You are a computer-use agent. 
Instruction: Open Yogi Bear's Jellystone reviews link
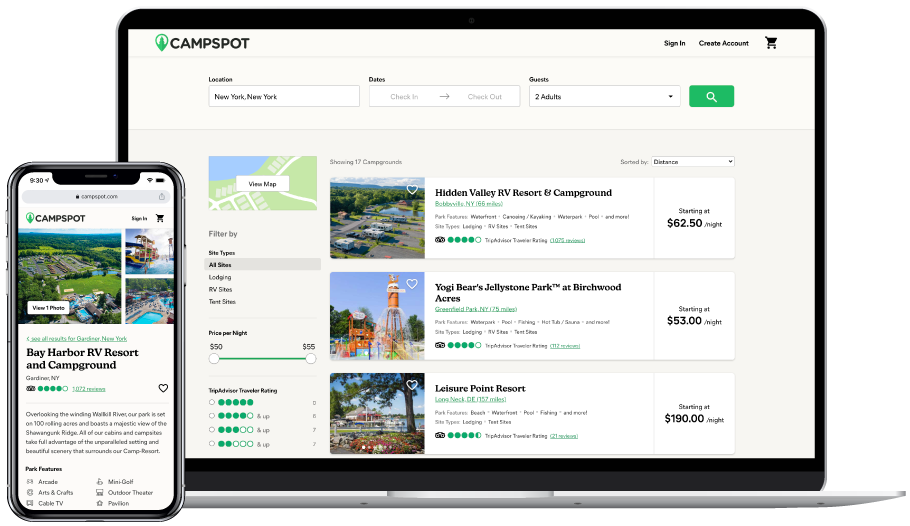[x=565, y=346]
